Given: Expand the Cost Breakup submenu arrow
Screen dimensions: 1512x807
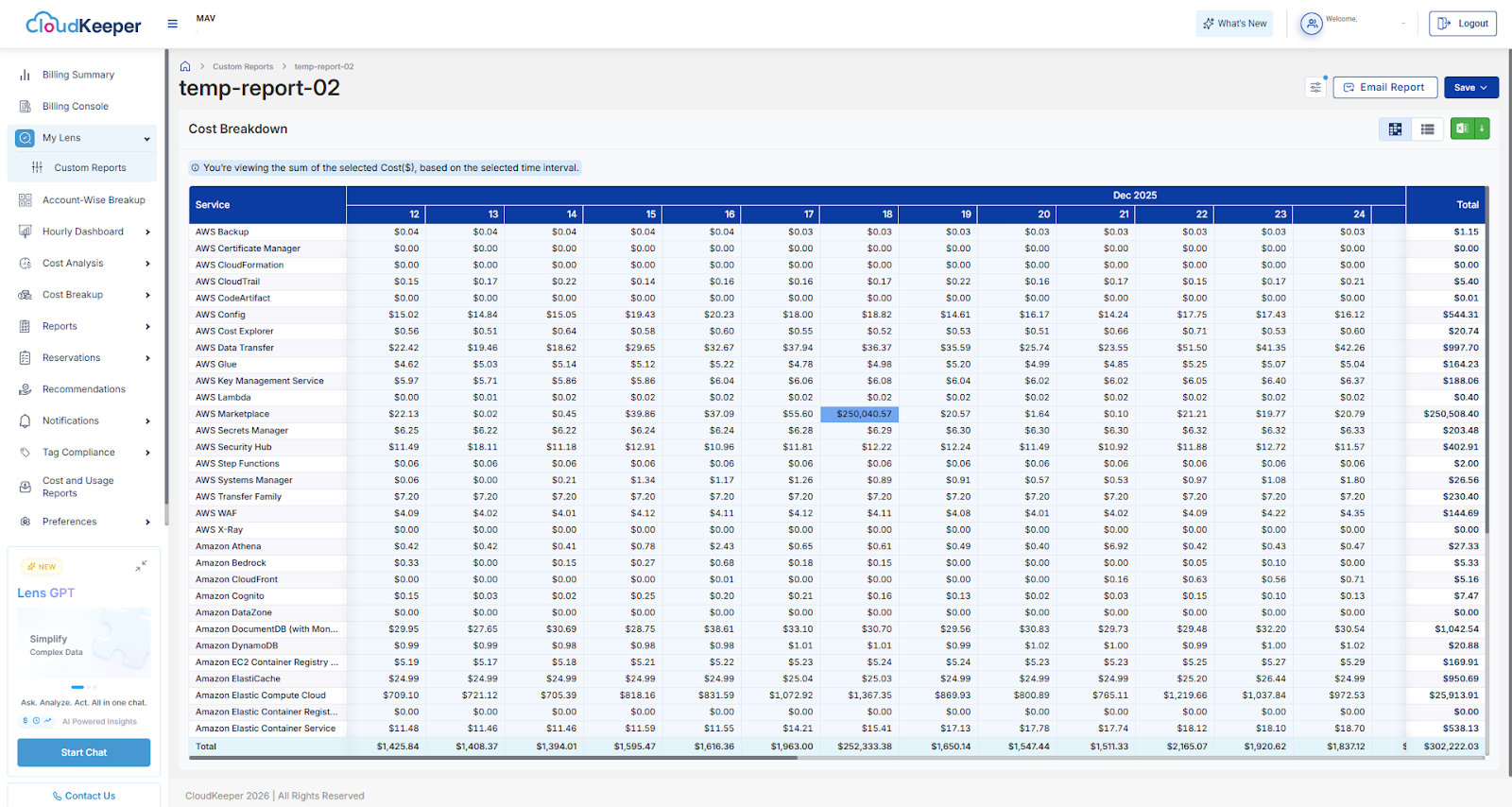Looking at the screenshot, I should click(x=147, y=295).
